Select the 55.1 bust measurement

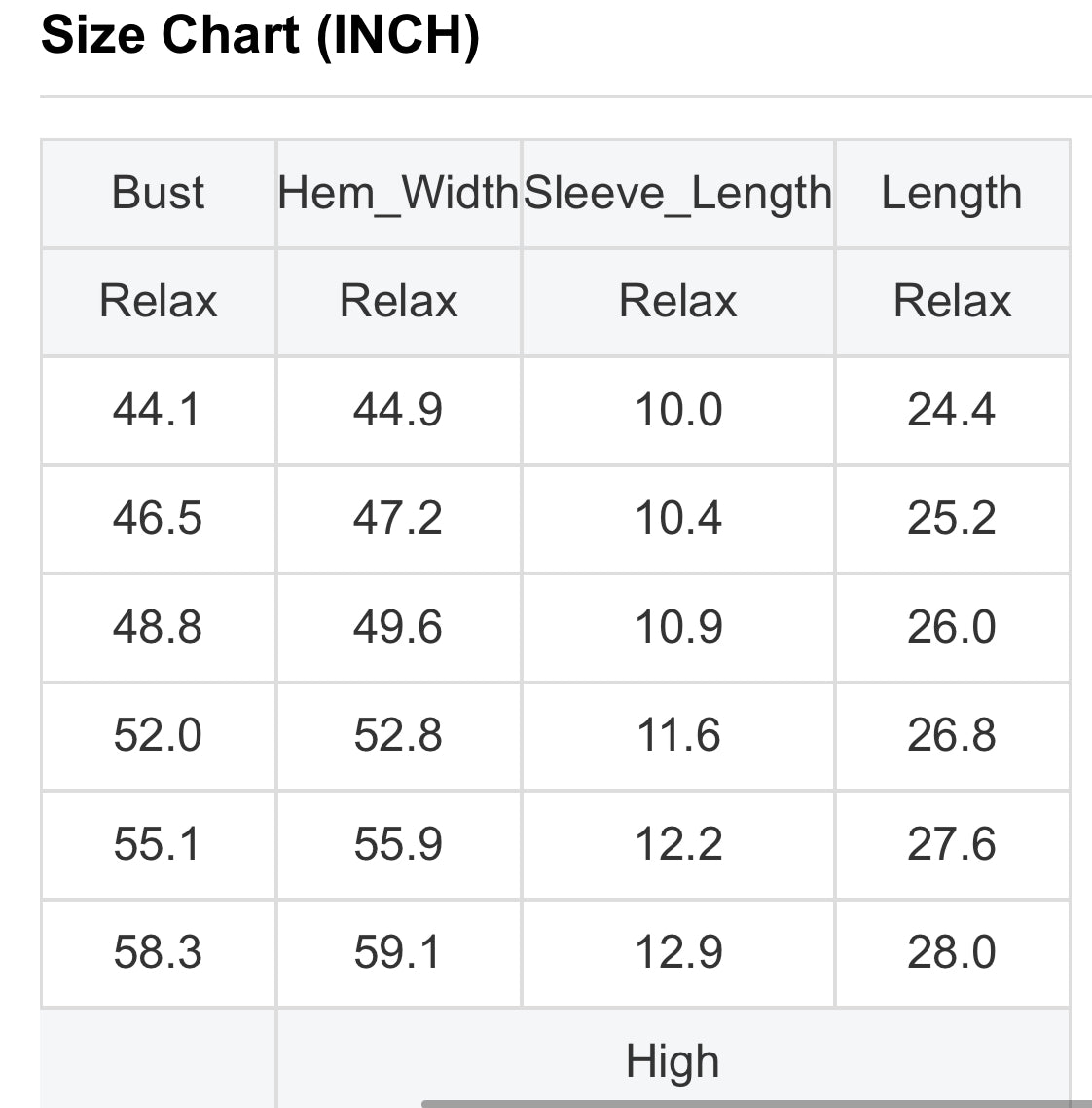coord(158,844)
